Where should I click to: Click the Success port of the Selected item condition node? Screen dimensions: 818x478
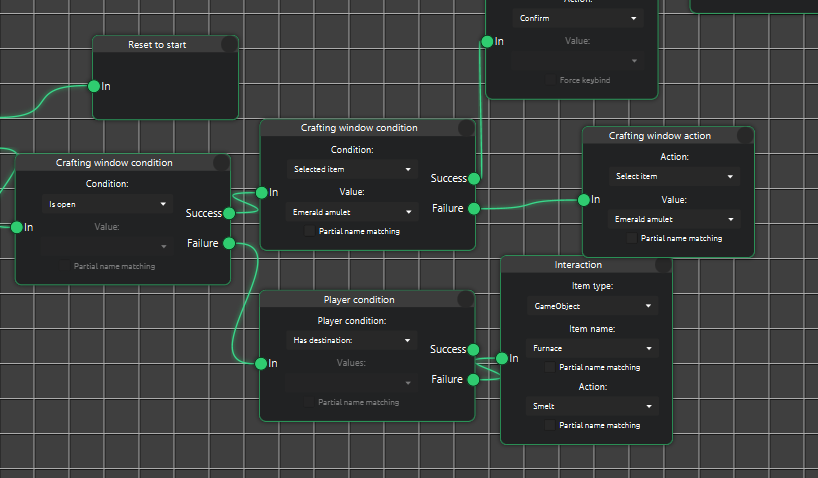point(474,178)
